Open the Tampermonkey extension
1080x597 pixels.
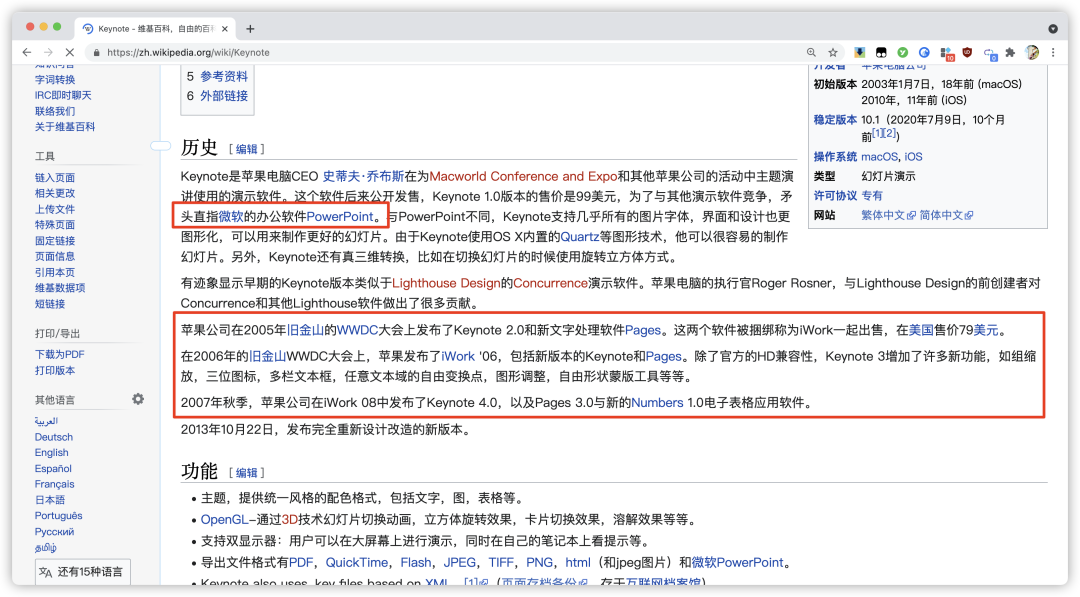tap(881, 52)
